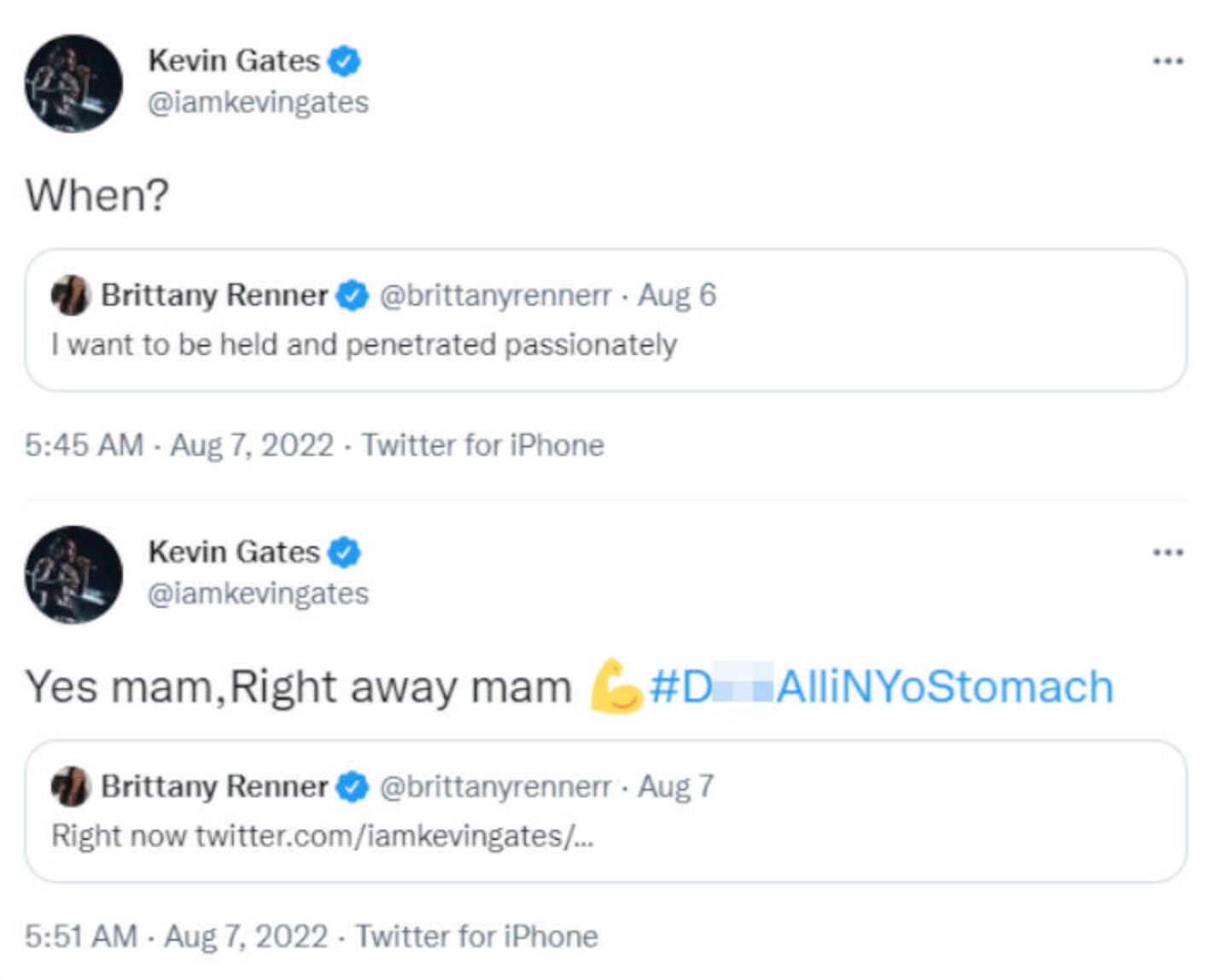Screen dimensions: 1214x980
Task: Click Brittany Renner's avatar in the Aug 7 quote
Action: (71, 786)
